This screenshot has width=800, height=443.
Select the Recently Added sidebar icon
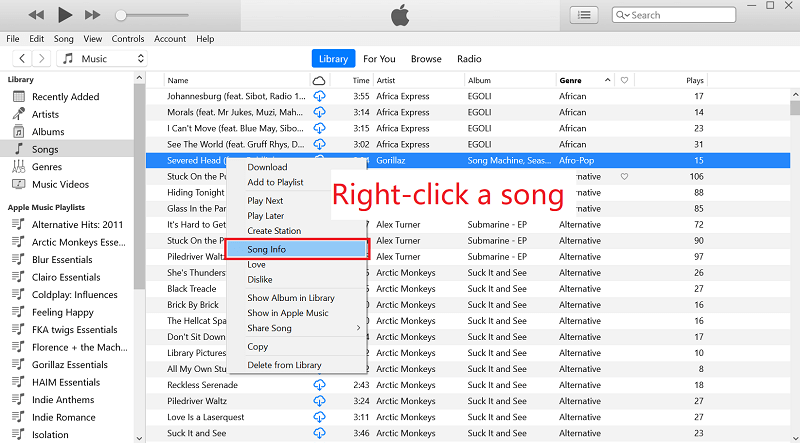coord(19,97)
